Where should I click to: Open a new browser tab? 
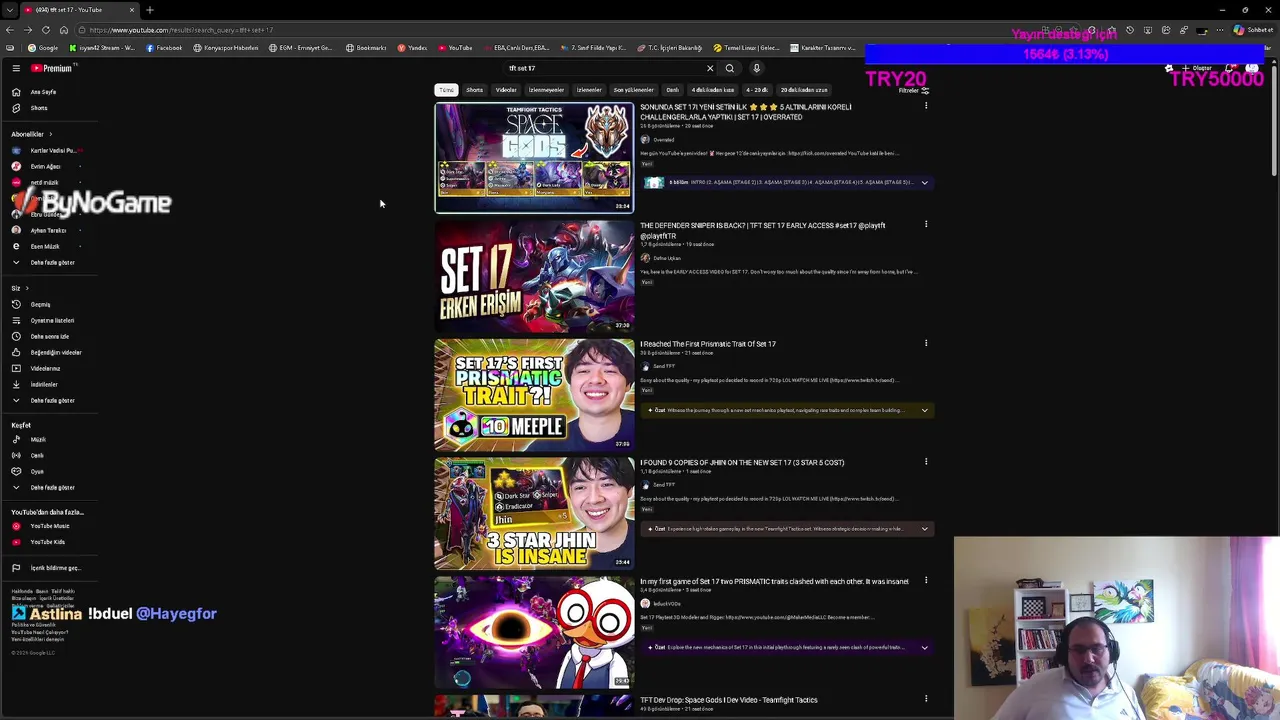150,10
